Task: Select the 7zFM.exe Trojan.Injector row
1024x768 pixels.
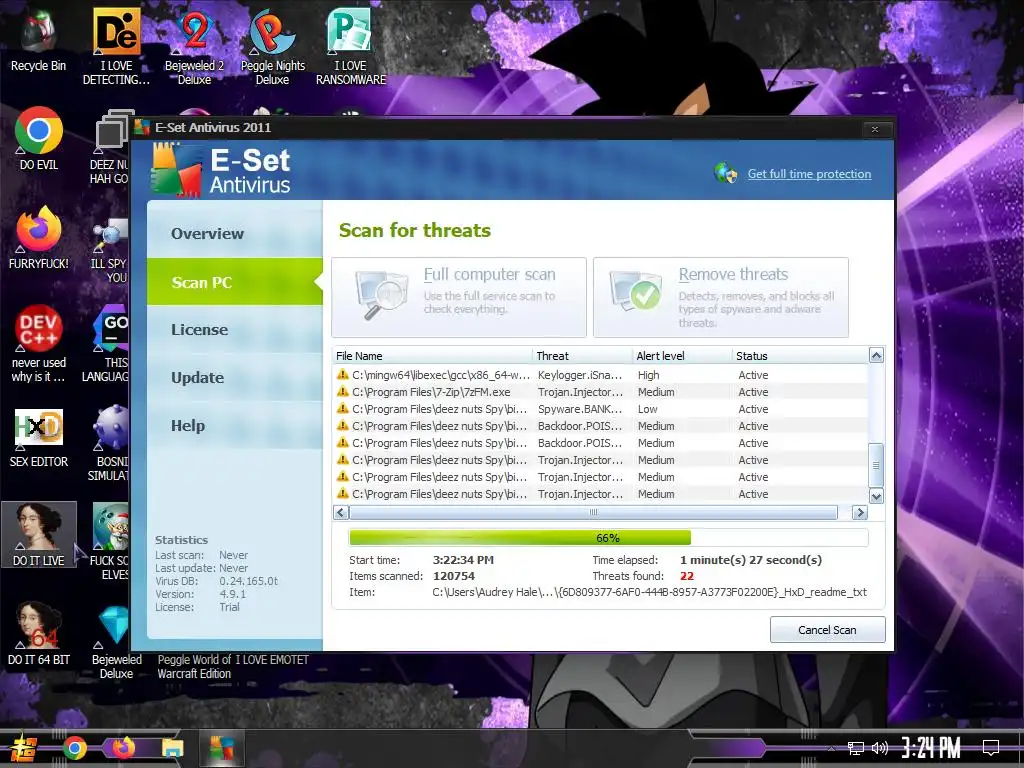Action: [x=601, y=392]
